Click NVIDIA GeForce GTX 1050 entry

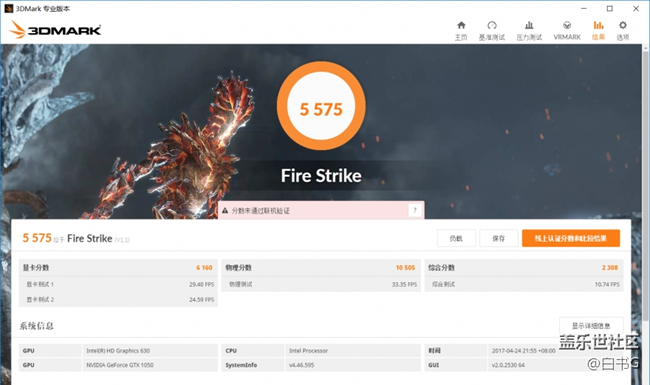[120, 365]
